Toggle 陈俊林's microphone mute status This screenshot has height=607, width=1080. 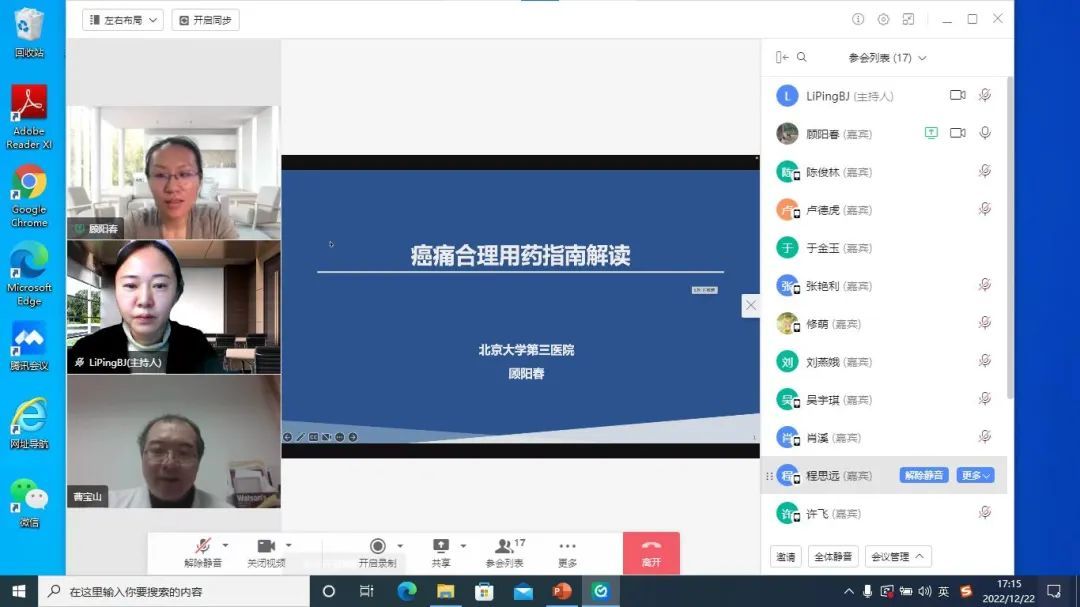[x=985, y=171]
